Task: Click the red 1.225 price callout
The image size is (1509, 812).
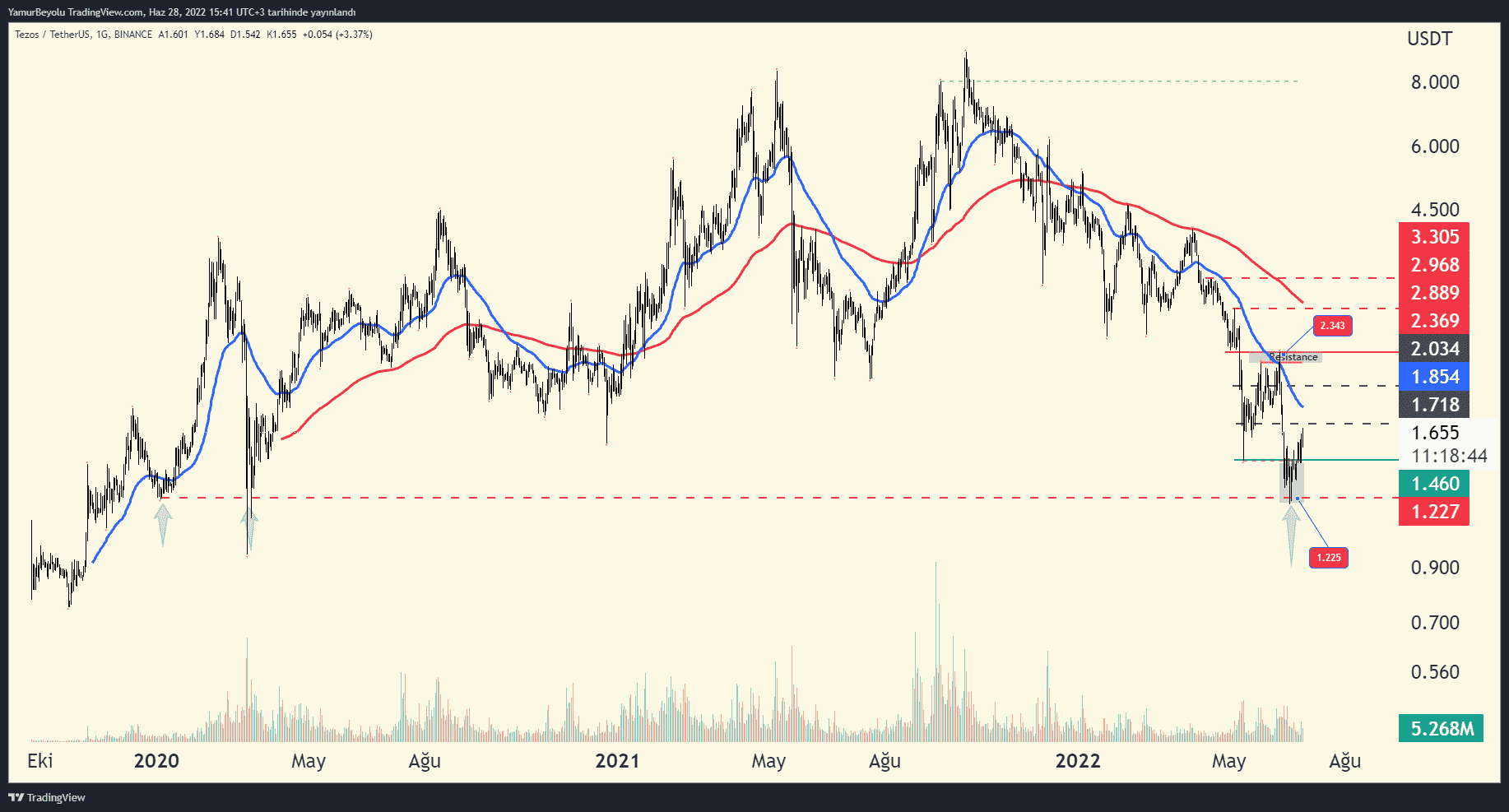Action: click(1328, 558)
